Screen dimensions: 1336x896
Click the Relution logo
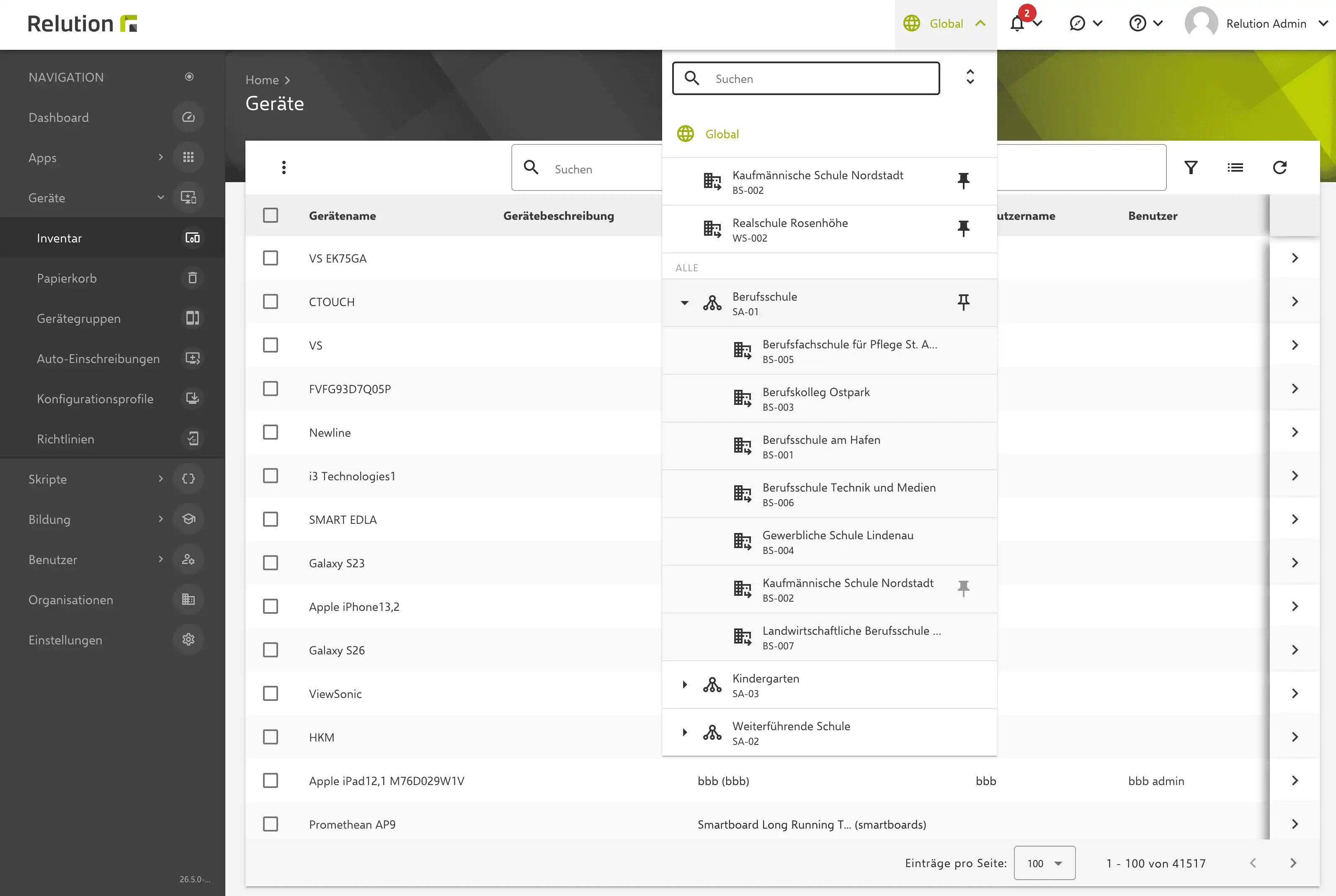click(x=82, y=23)
